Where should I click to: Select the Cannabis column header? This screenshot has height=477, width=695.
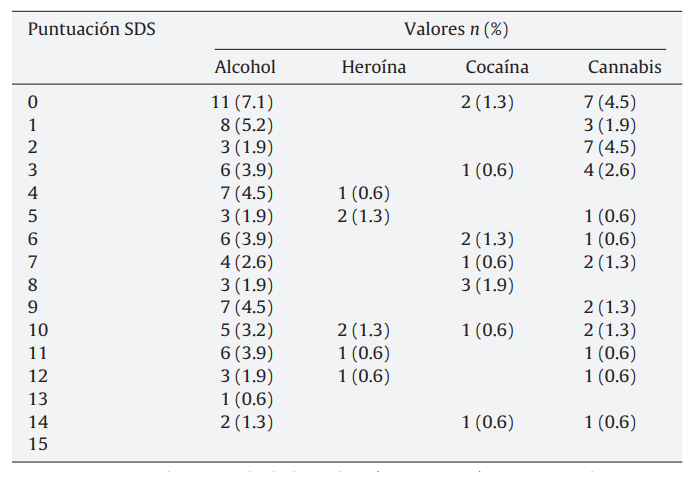pyautogui.click(x=624, y=67)
